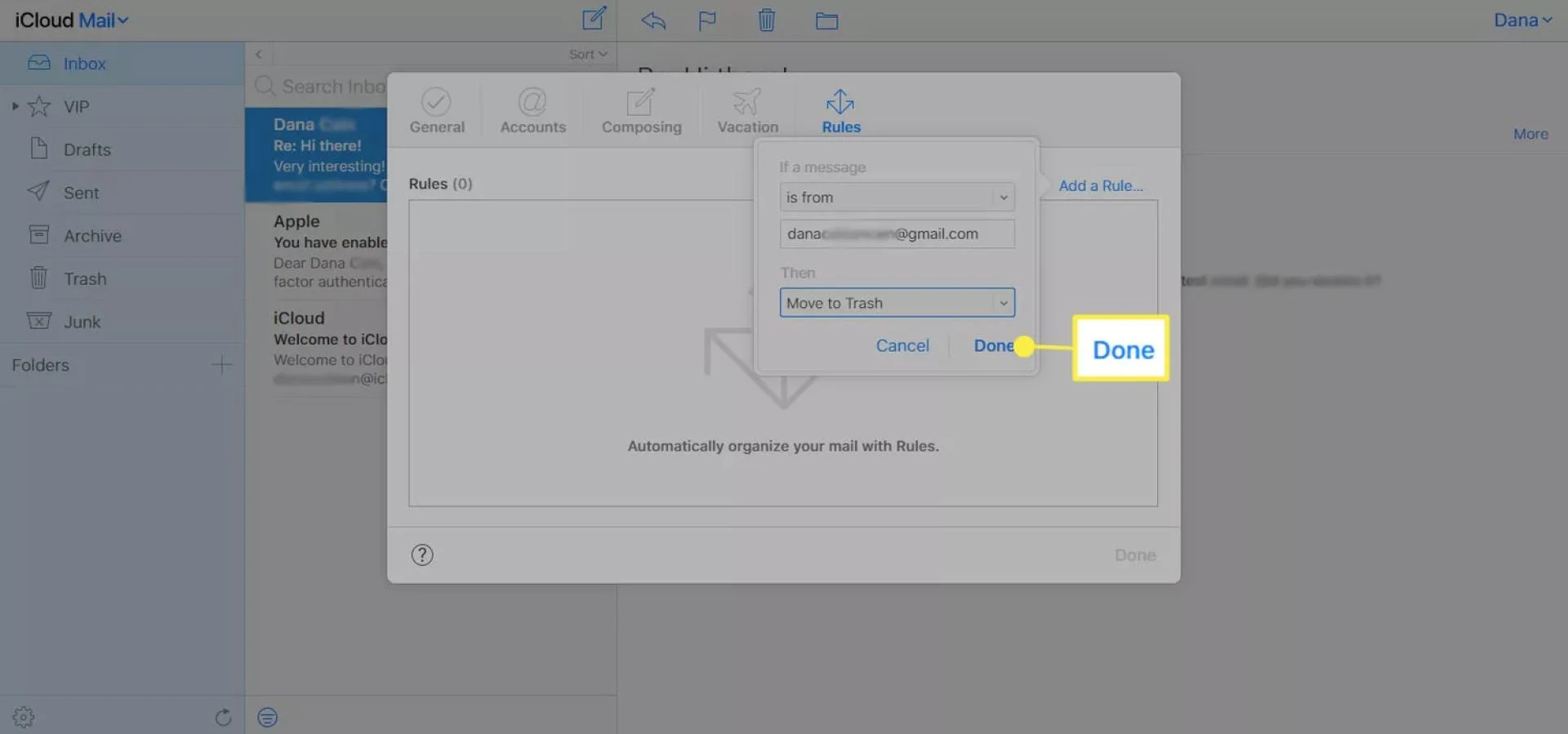Expand the VIP disclosure triangle
Viewport: 1568px width, 734px height.
[x=15, y=106]
